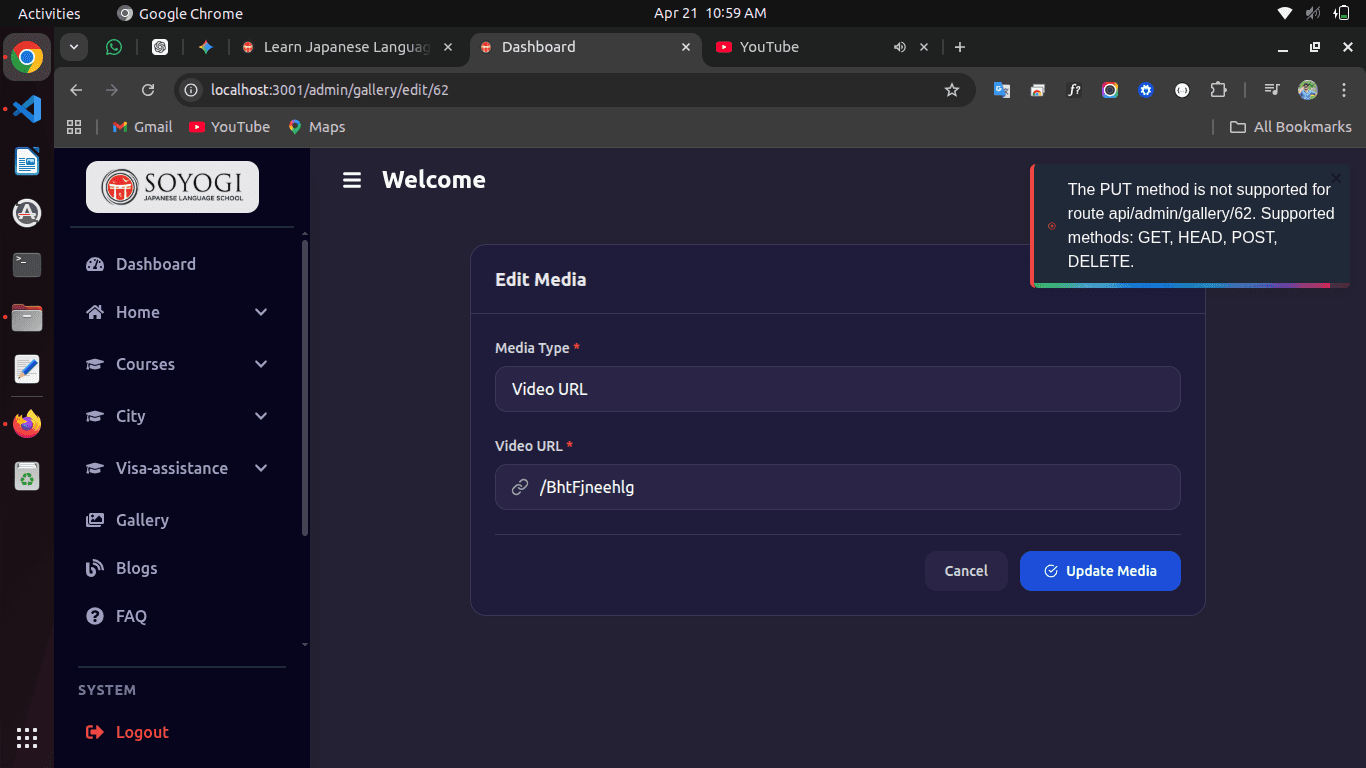Open Gallery from the sidebar
The height and width of the screenshot is (768, 1366).
click(142, 520)
